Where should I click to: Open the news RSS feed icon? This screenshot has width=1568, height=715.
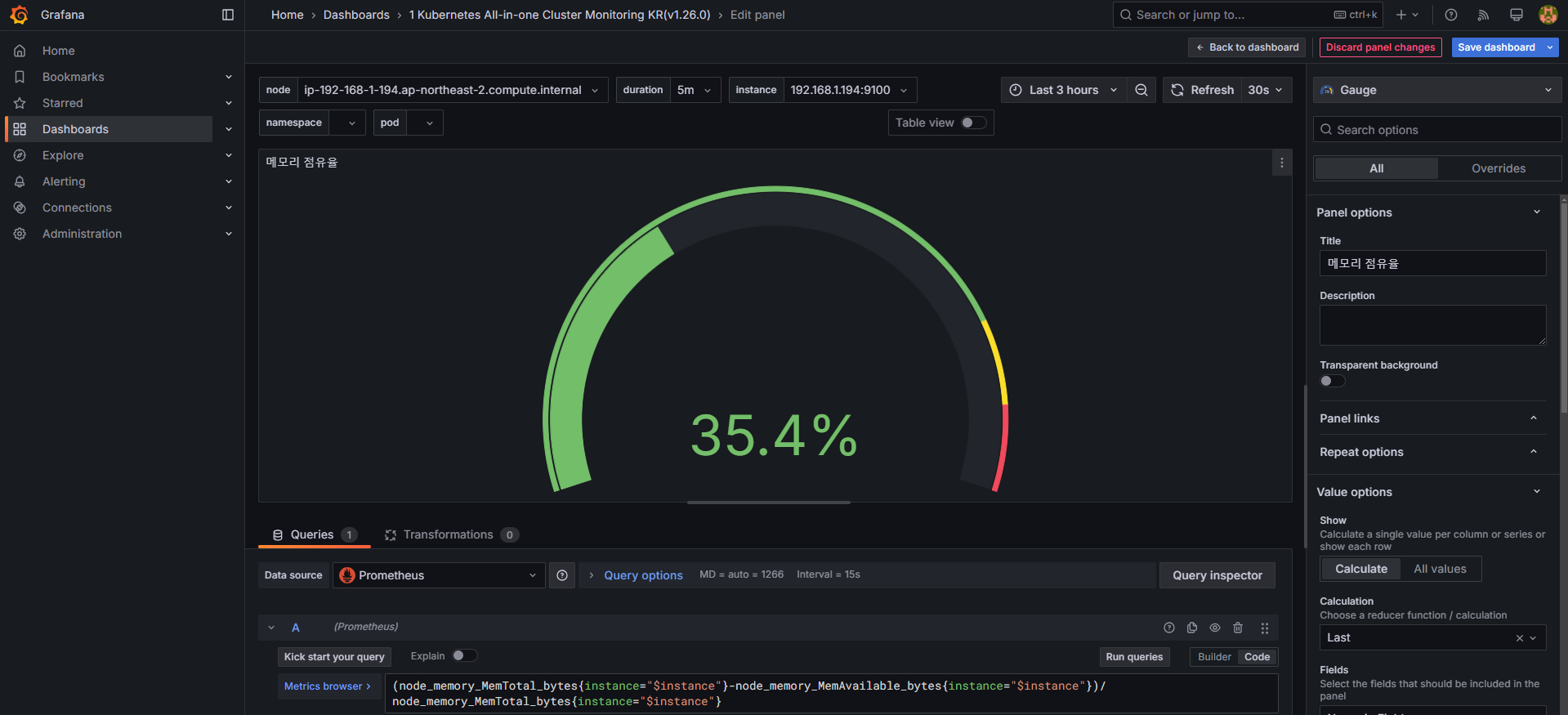point(1484,15)
